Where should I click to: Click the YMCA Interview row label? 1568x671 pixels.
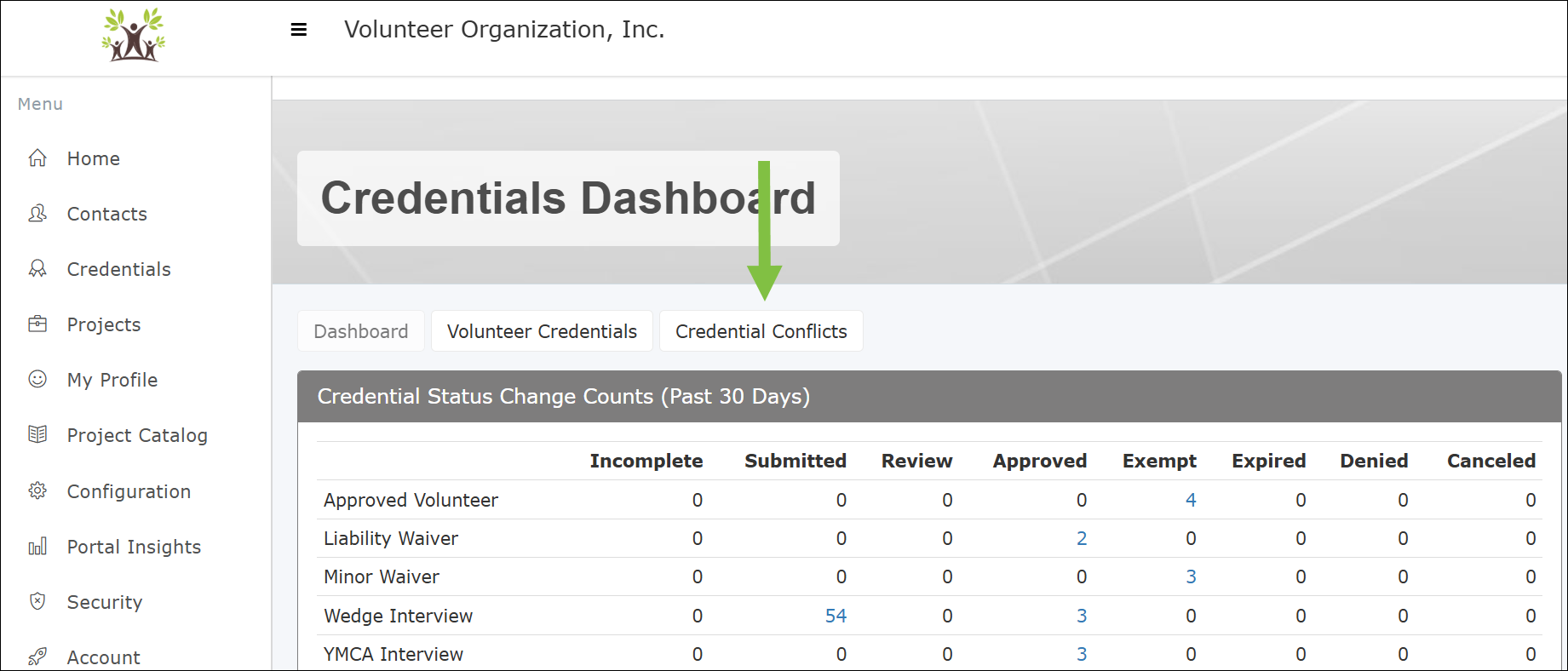(393, 654)
